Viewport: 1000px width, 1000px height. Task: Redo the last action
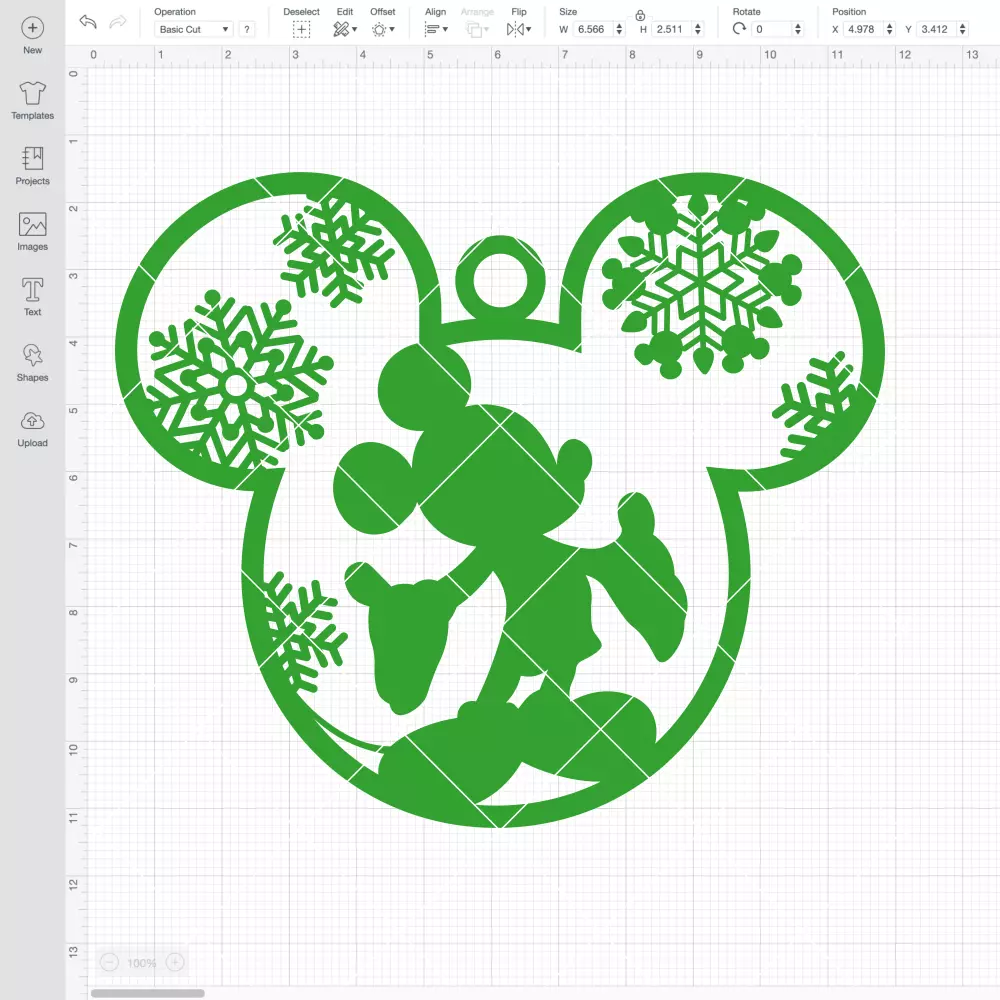click(118, 22)
